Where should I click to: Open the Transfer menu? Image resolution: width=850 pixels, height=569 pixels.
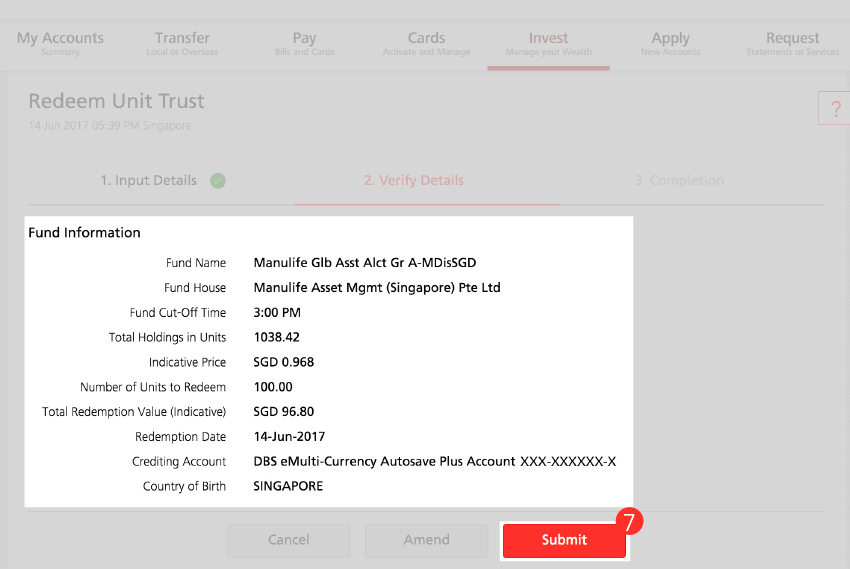[x=182, y=43]
